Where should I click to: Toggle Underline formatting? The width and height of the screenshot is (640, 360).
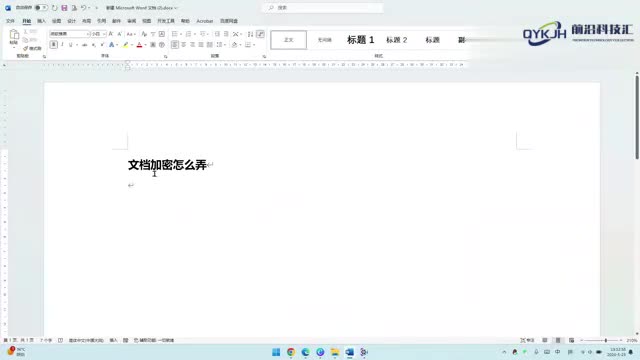71,44
